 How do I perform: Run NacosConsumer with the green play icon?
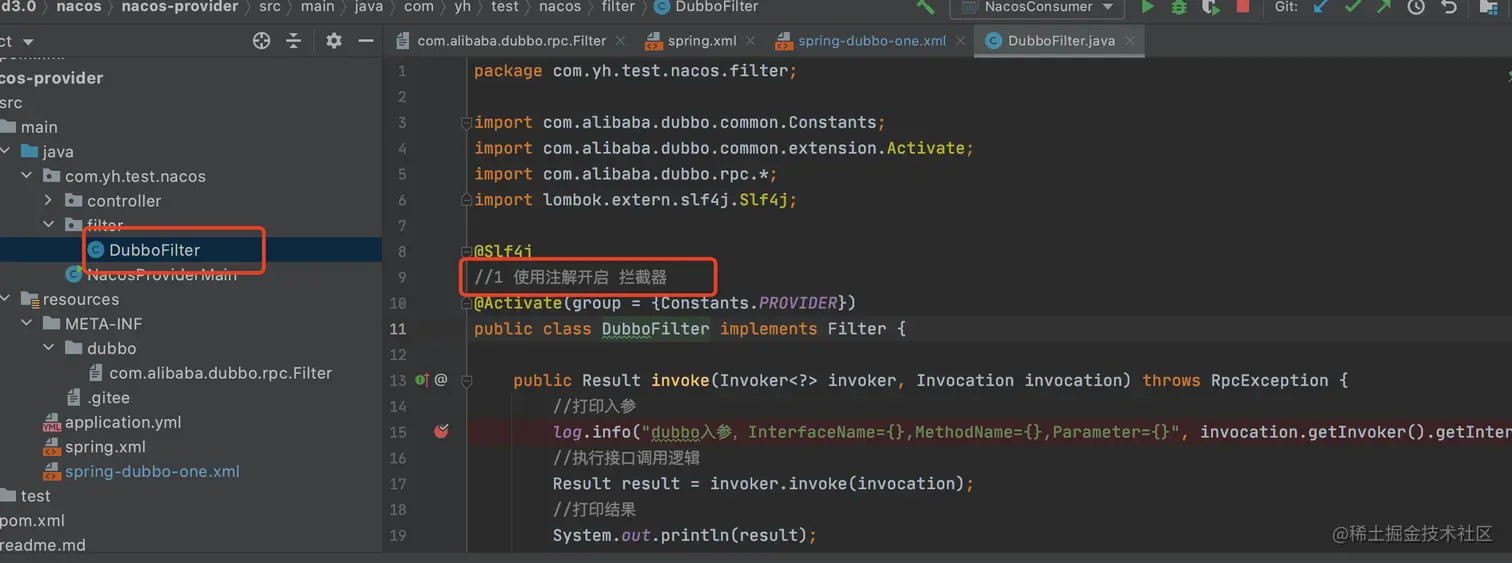tap(1148, 7)
